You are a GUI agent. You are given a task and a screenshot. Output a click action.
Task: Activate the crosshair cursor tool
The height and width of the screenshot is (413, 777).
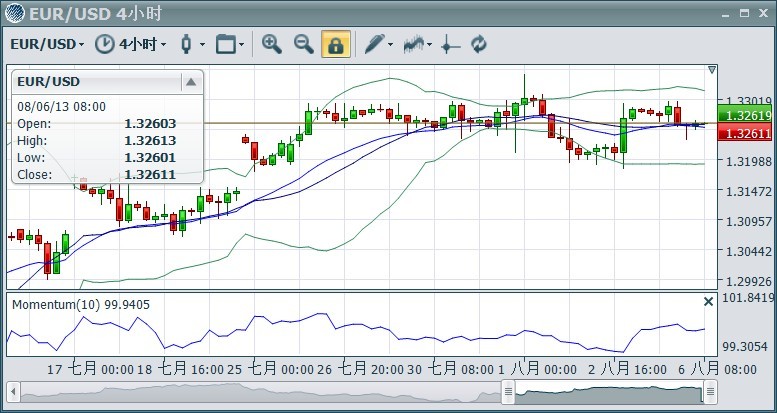coord(450,45)
